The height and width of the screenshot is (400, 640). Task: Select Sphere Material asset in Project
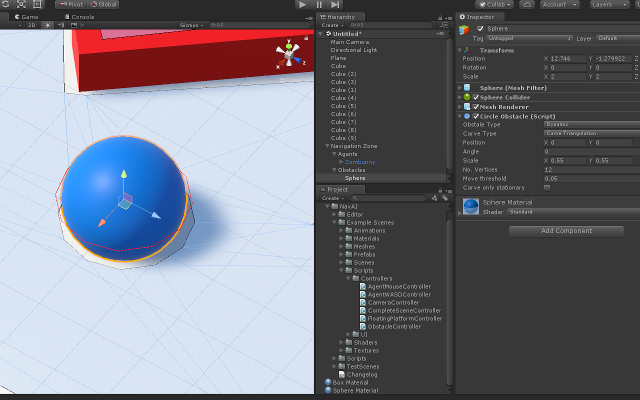tap(355, 391)
